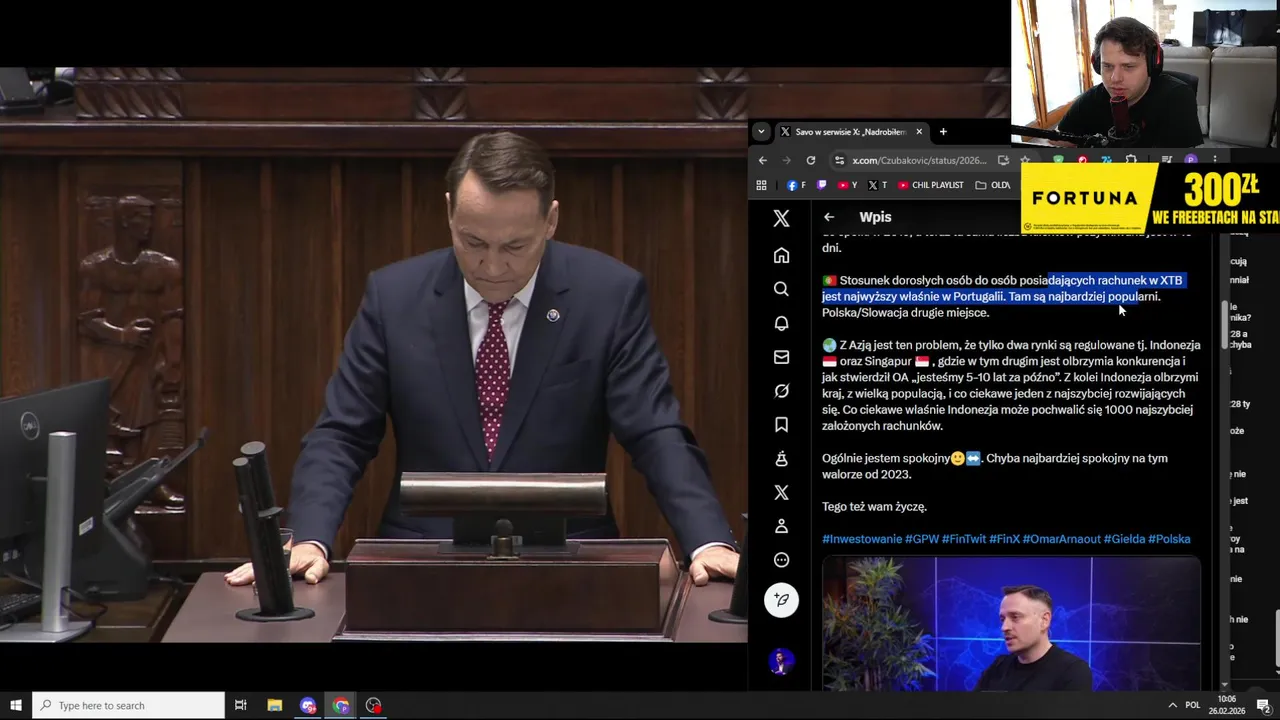
Task: Open Windows Start menu
Action: (x=16, y=705)
